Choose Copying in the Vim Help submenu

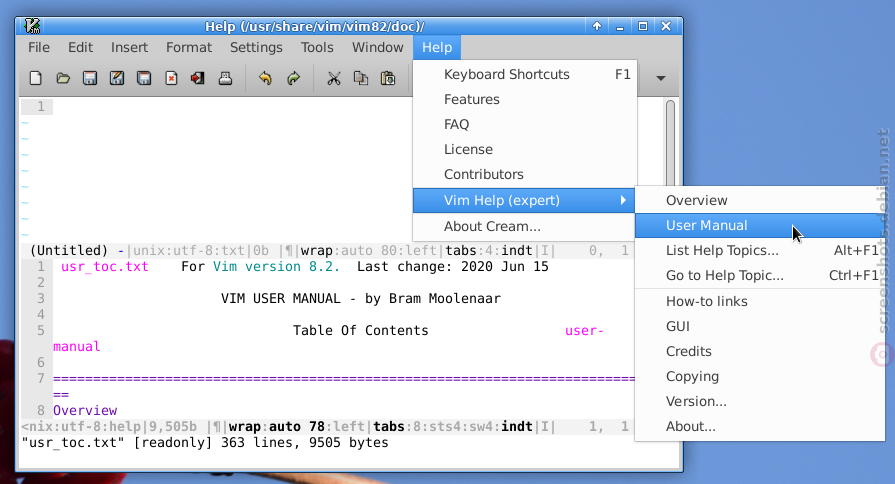760,377
